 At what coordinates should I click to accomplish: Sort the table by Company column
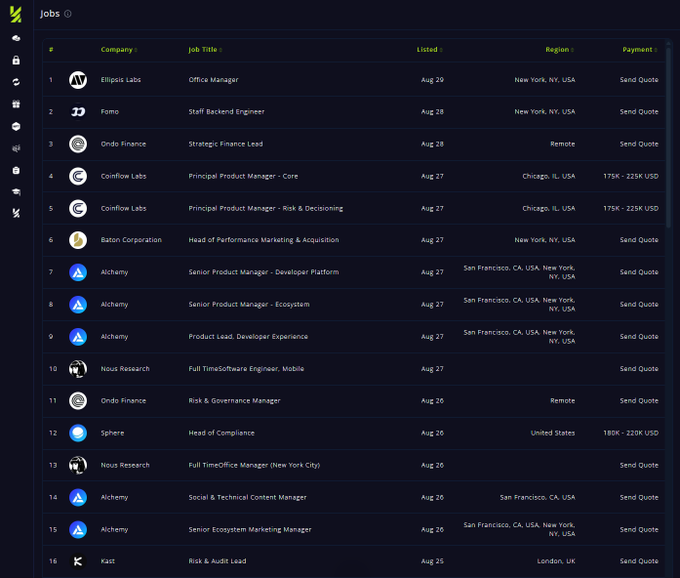[x=119, y=49]
